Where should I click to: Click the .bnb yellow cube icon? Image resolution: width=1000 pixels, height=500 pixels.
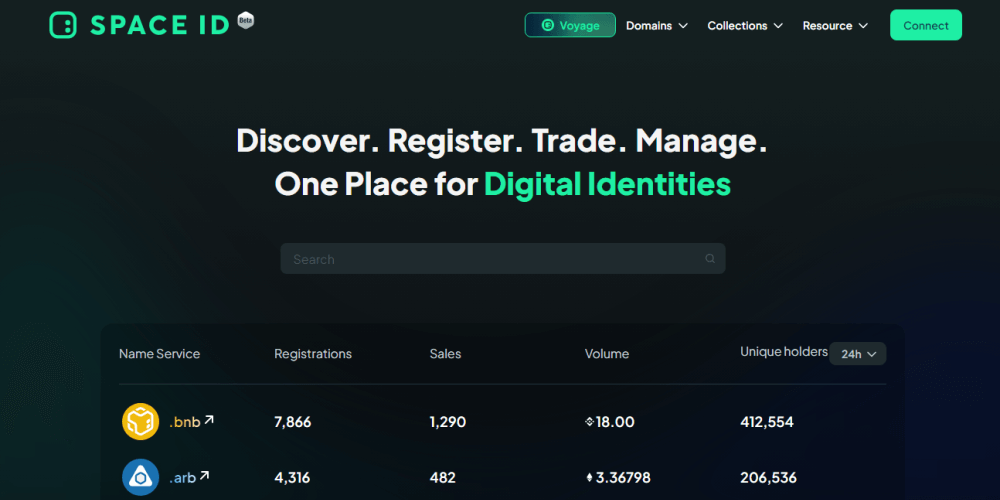(x=140, y=422)
